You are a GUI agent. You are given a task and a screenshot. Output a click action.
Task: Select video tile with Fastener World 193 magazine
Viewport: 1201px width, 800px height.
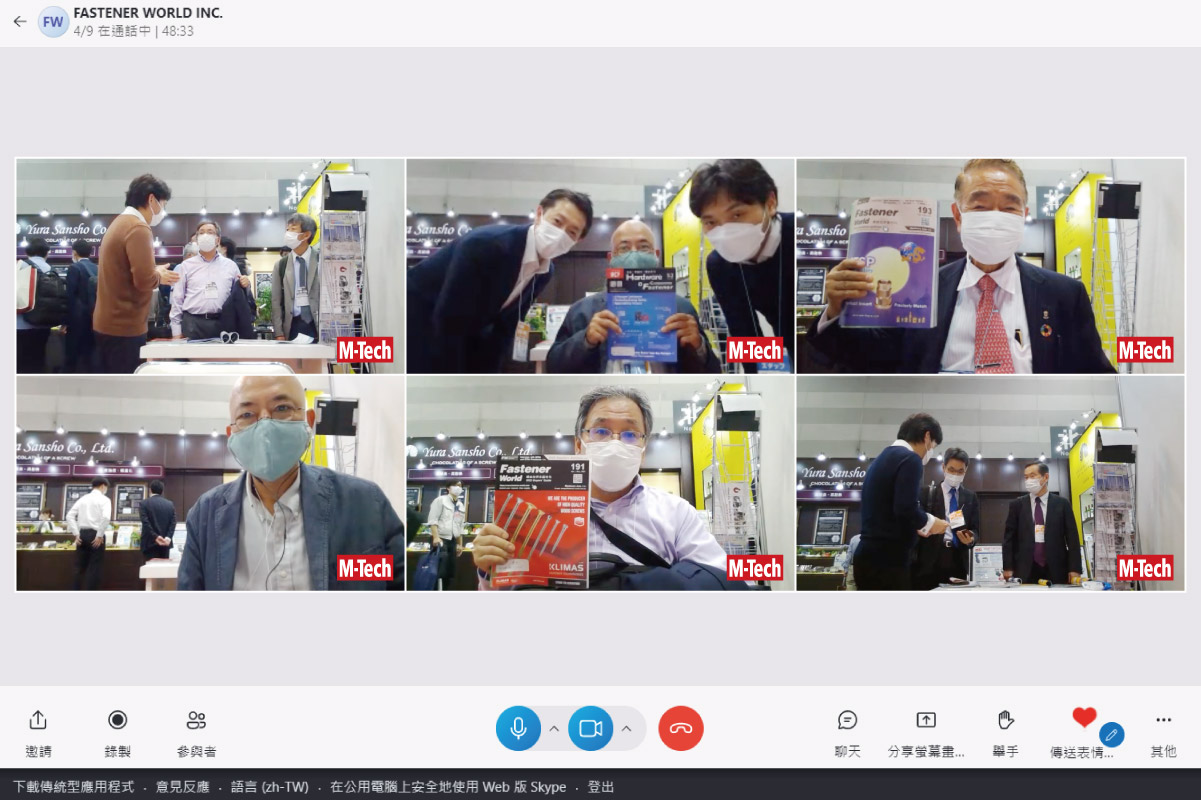click(x=990, y=266)
